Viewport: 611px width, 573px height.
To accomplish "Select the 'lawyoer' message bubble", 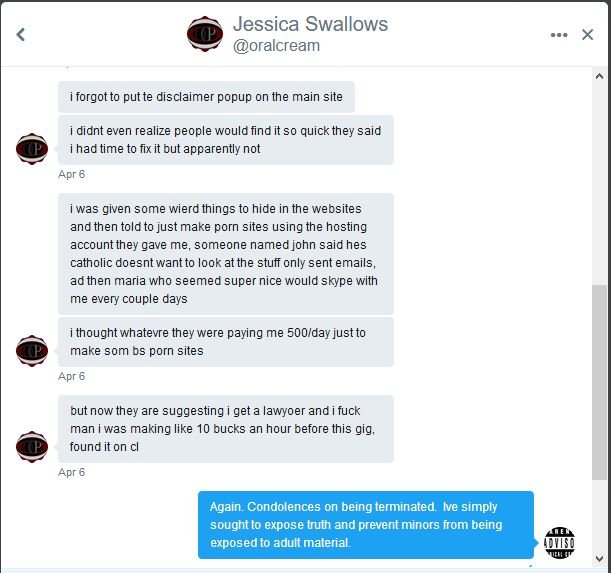I will tap(226, 429).
